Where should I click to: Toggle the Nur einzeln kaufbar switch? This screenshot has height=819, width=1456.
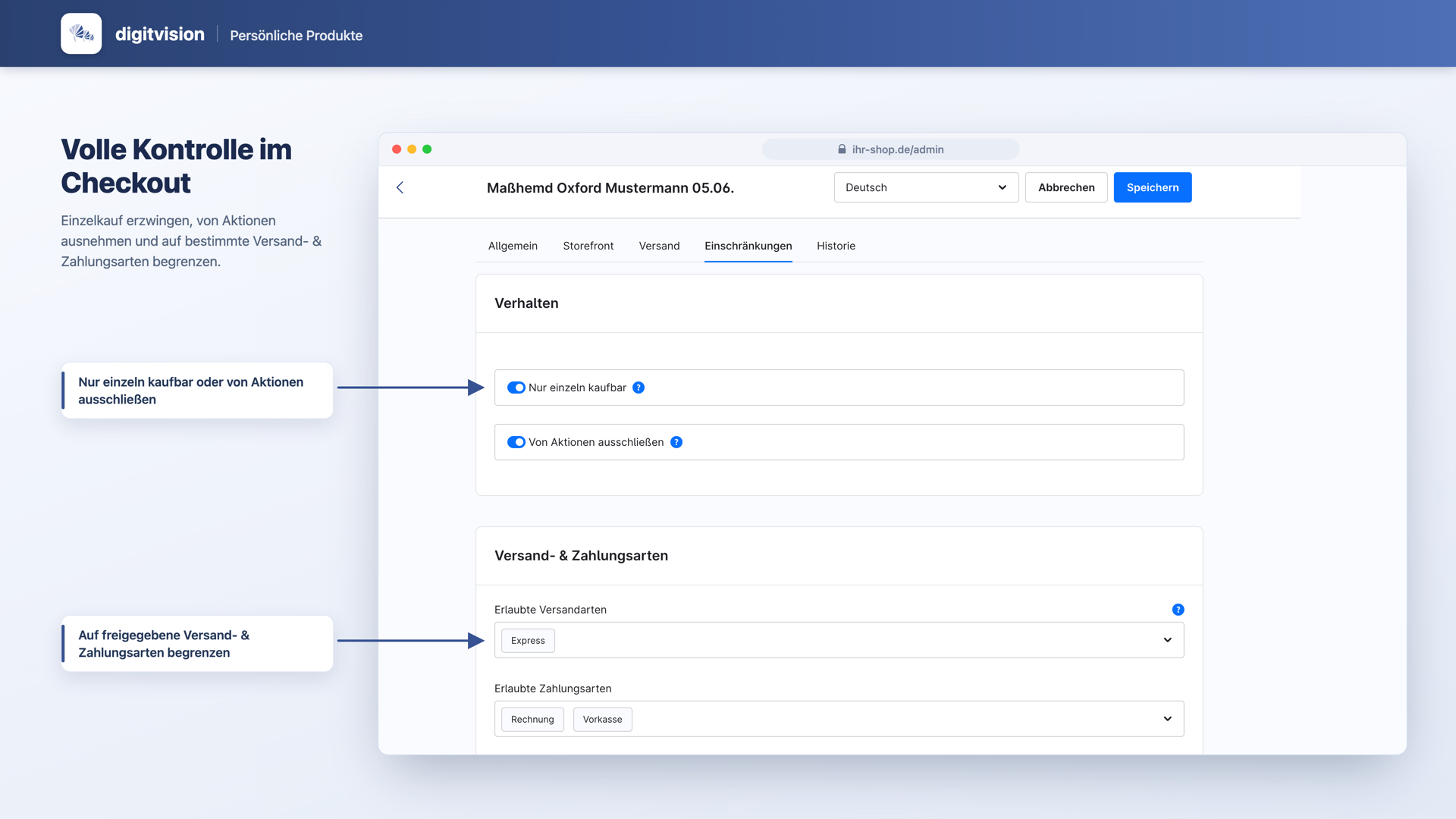click(x=516, y=388)
